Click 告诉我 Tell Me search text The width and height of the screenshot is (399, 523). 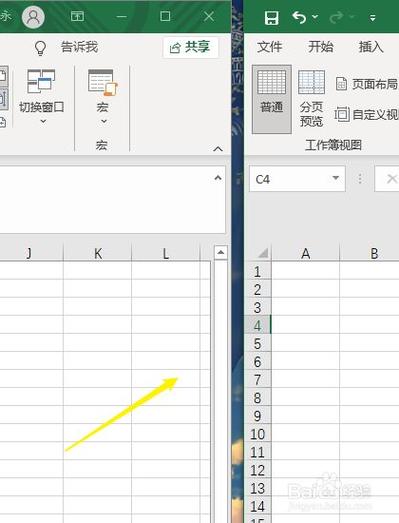point(79,47)
